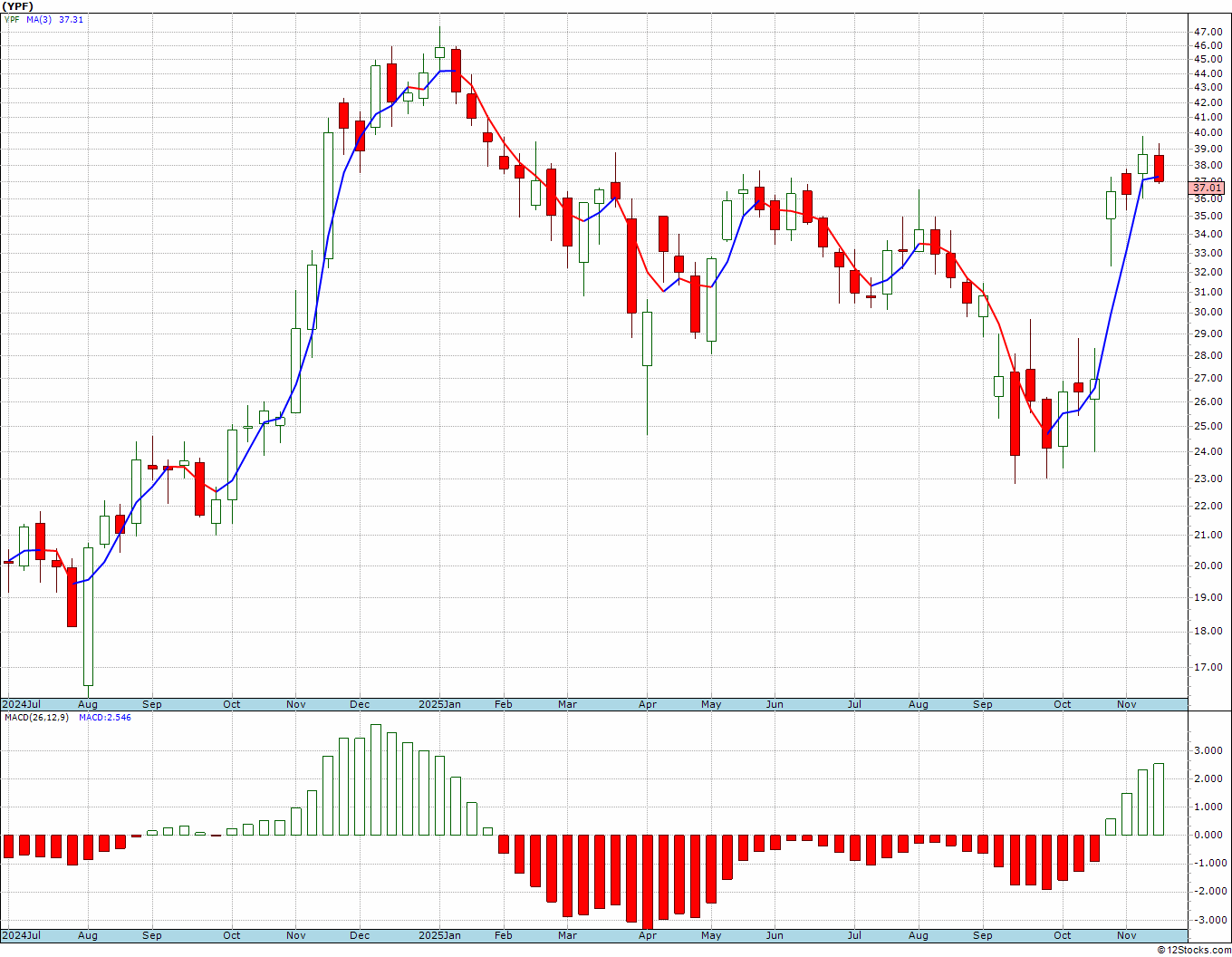The width and height of the screenshot is (1232, 957).
Task: Click Mar on the MACD panel time axis
Action: pyautogui.click(x=567, y=935)
